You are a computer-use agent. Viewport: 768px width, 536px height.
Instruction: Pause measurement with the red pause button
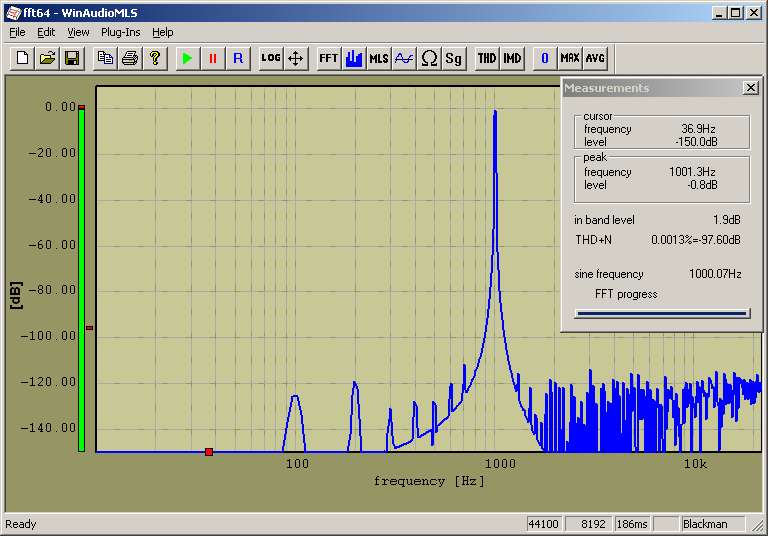tap(212, 58)
